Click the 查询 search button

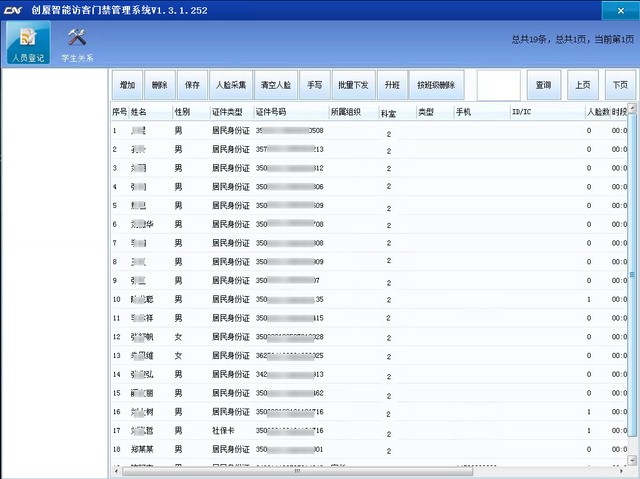[543, 86]
